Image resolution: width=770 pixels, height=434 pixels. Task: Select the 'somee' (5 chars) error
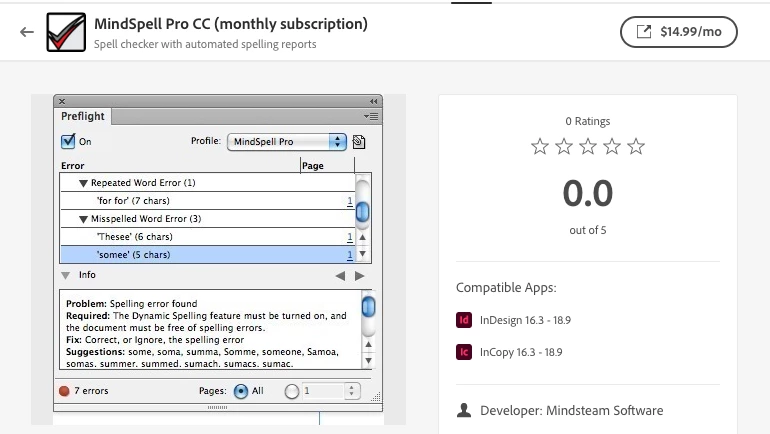pyautogui.click(x=207, y=254)
